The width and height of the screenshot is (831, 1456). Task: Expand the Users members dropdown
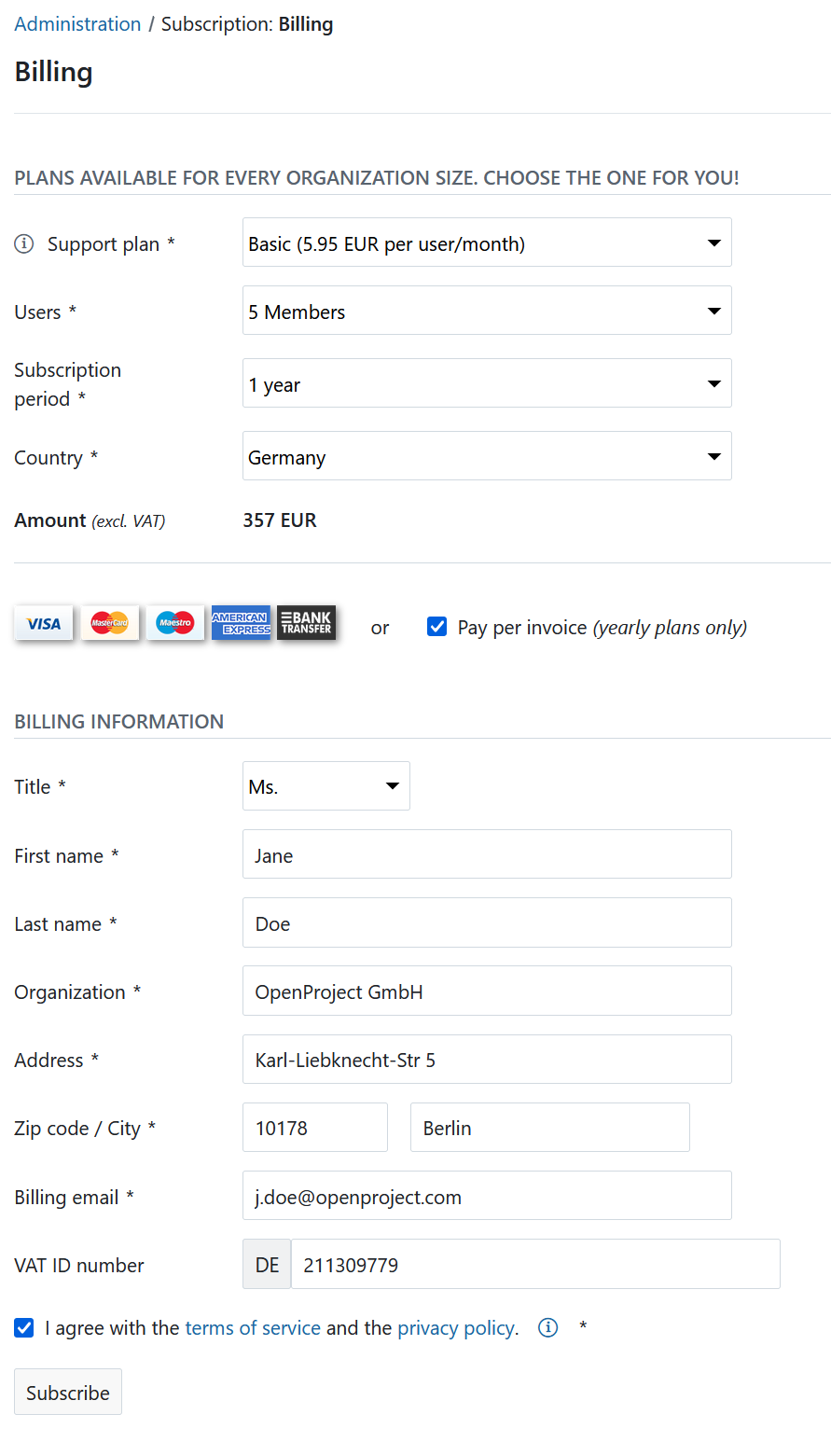pyautogui.click(x=487, y=310)
